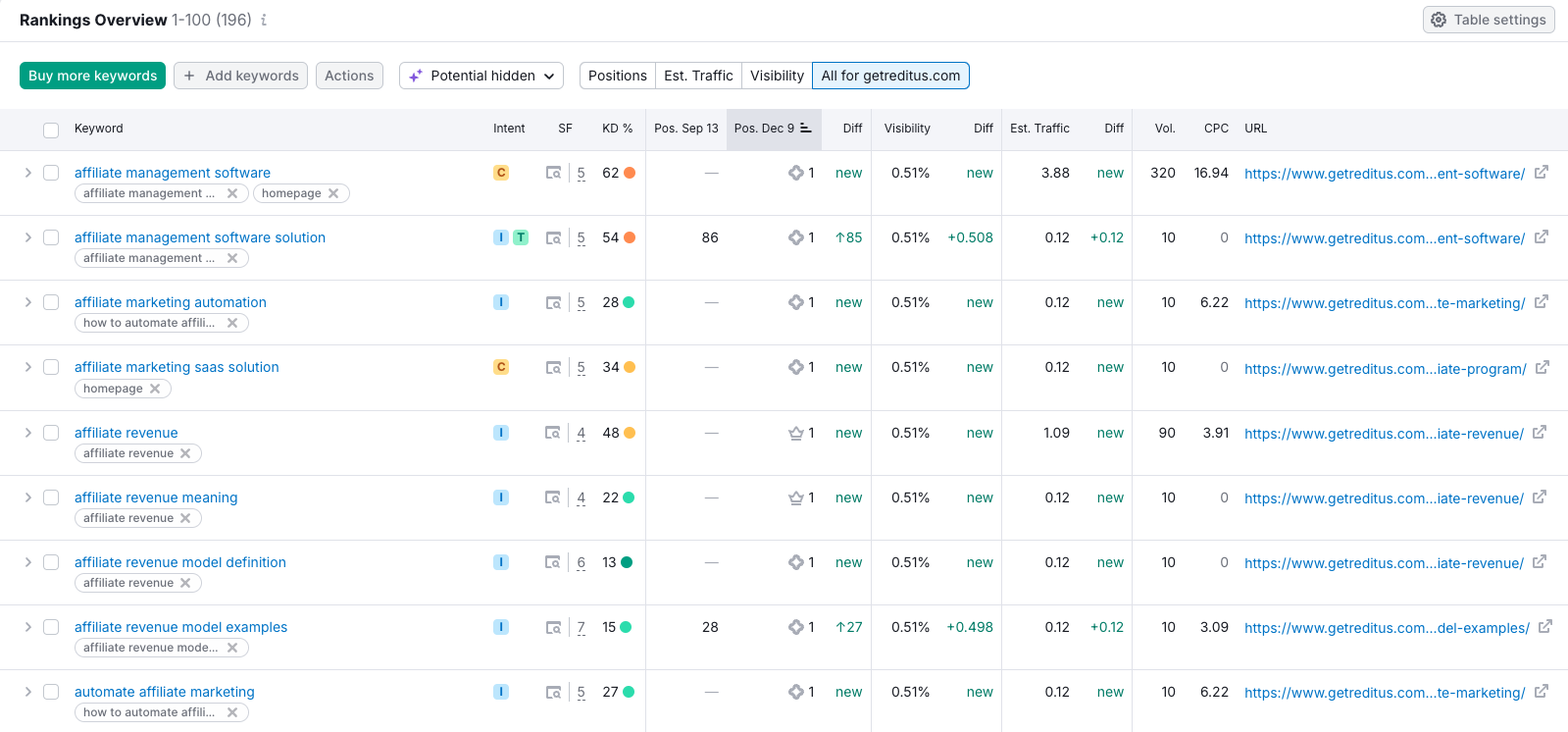Expand the affiliate marketing saas solution row
The width and height of the screenshot is (1568, 732).
click(27, 367)
